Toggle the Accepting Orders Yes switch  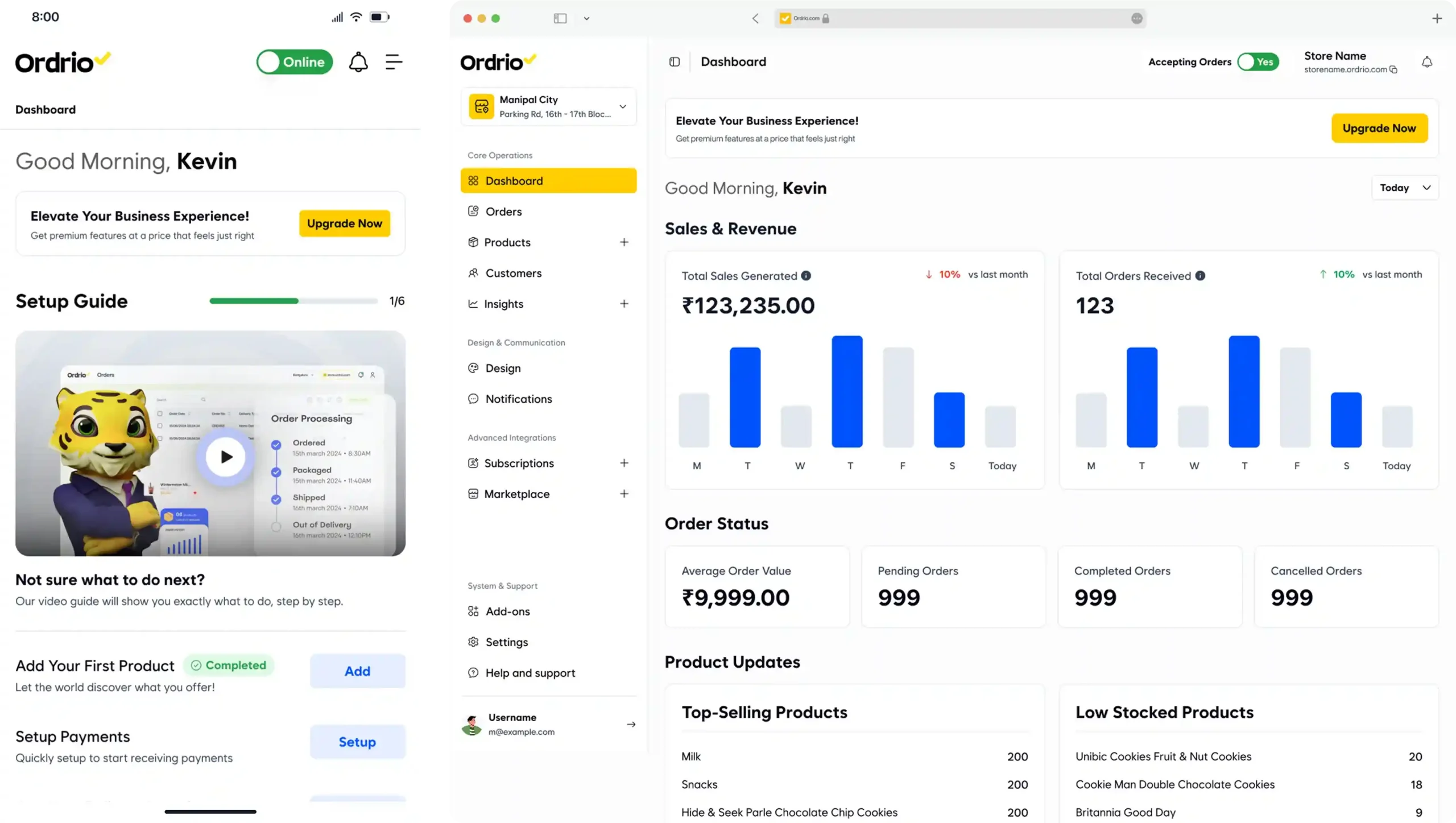[1258, 62]
